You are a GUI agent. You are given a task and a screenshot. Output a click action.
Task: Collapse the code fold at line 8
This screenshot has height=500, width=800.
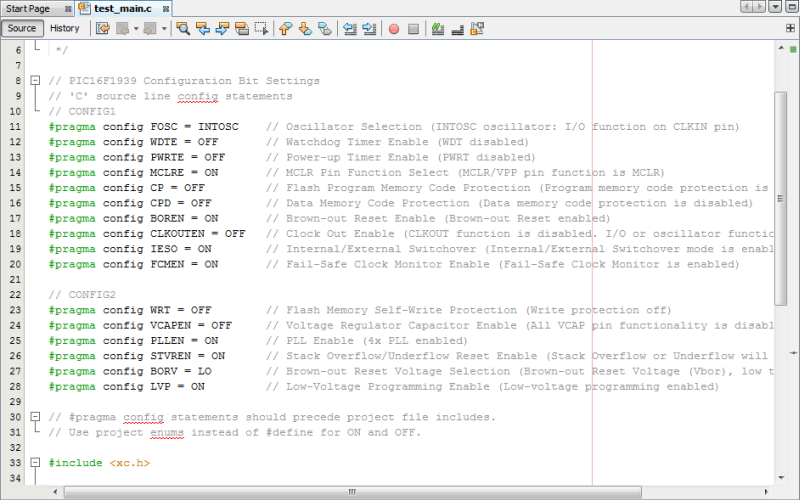tap(35, 80)
